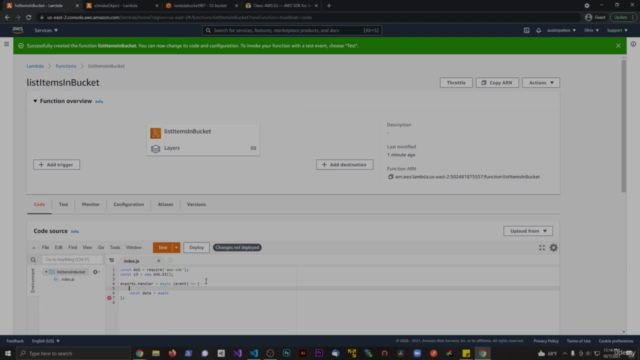Viewport: 640px width, 360px height.
Task: Go back in the browser
Action: [7, 18]
